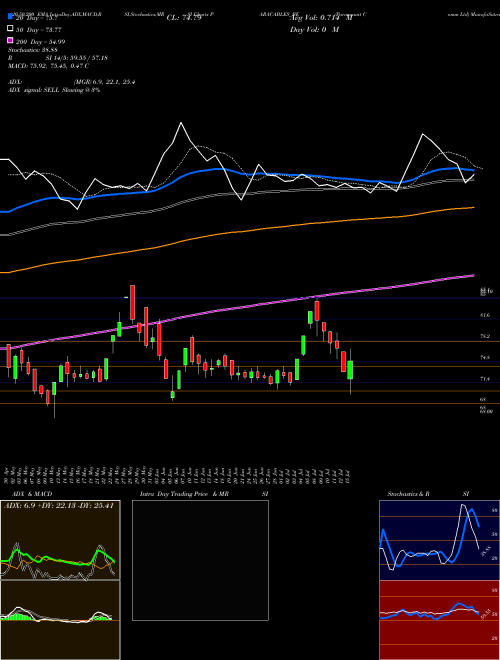Screen dimensions: 500x660
Task: Click the 'Avg Vol: 0.714 M' label
Action: [x=321, y=18]
